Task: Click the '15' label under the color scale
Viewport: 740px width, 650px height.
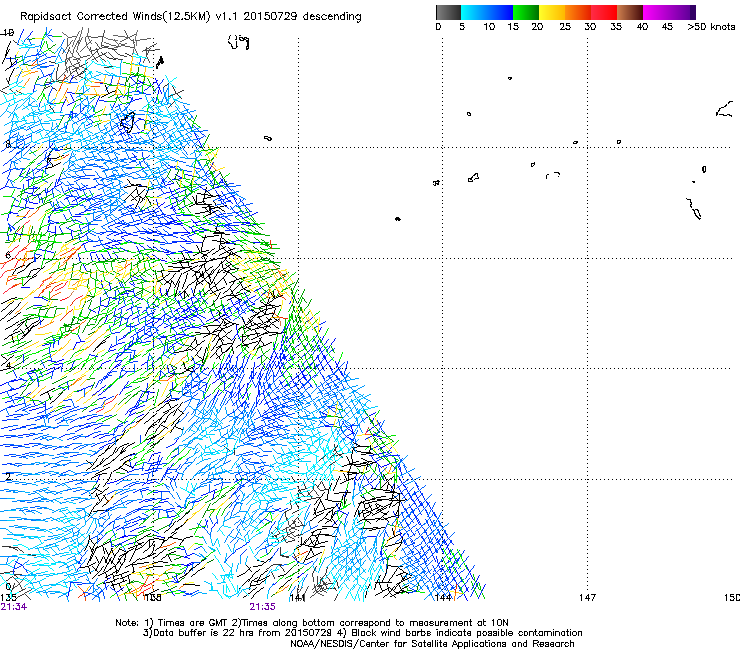Action: pos(513,27)
